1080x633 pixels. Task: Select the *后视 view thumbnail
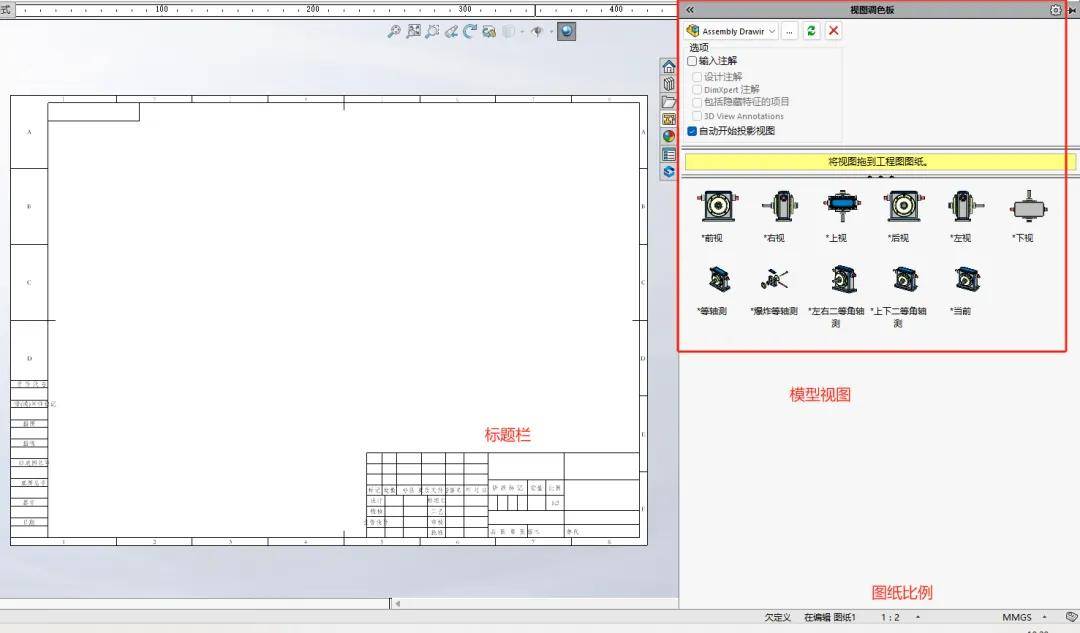[903, 206]
